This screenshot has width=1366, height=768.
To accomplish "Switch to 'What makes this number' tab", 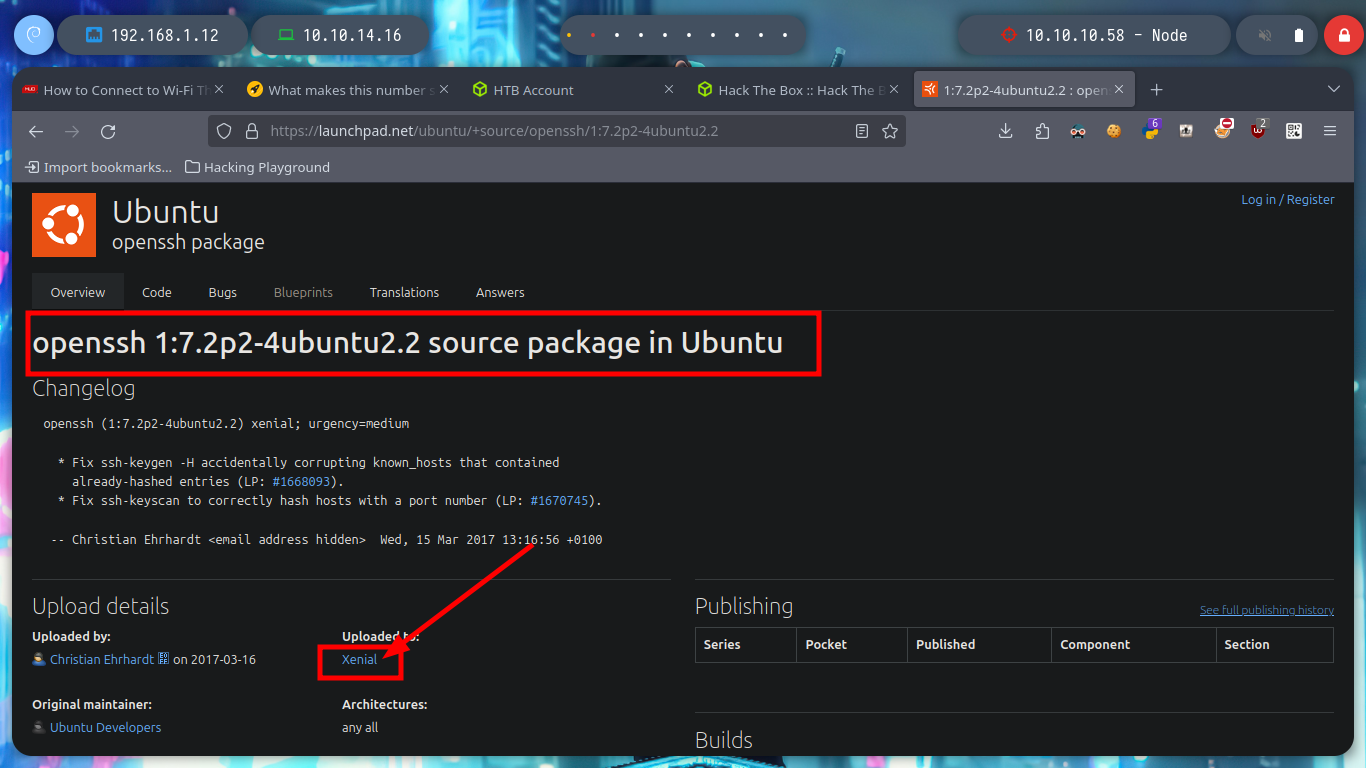I will tap(350, 90).
